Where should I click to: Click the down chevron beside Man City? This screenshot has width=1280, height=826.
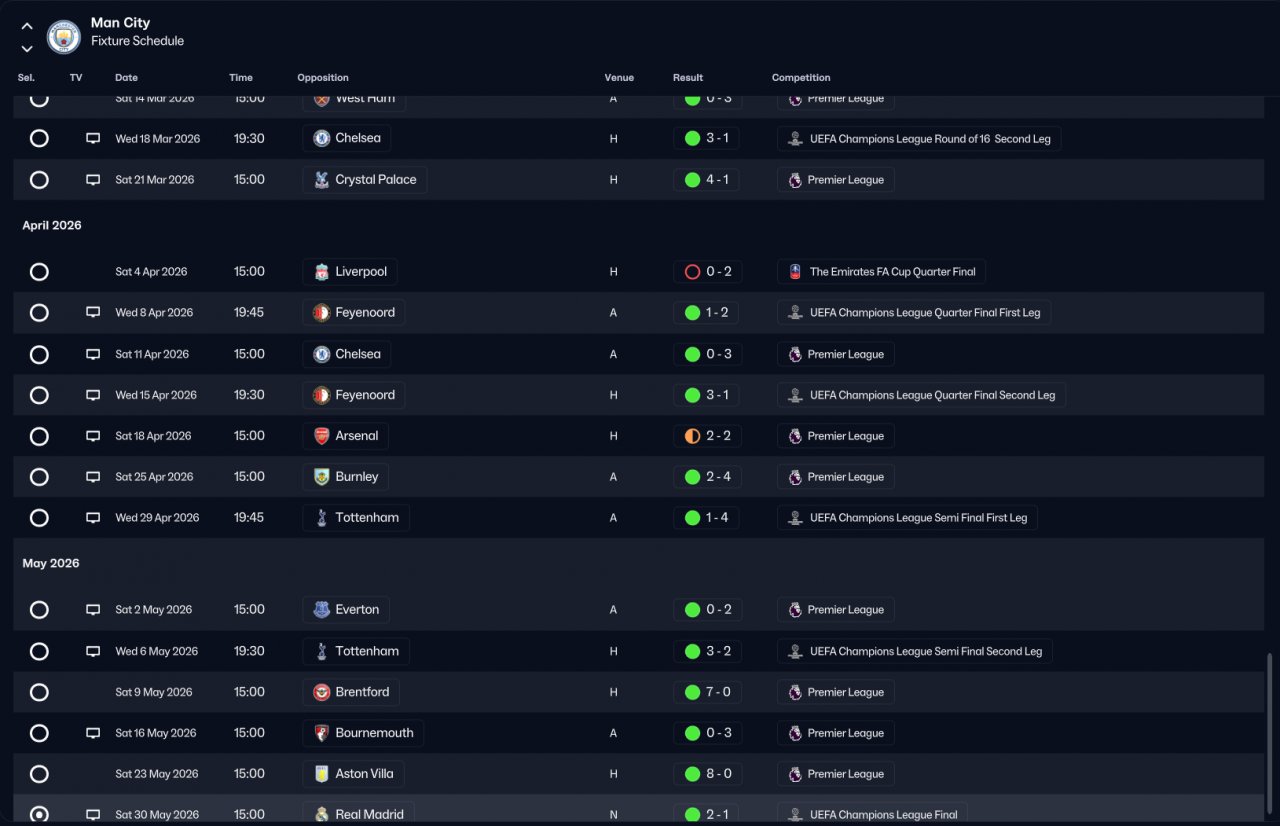[27, 48]
